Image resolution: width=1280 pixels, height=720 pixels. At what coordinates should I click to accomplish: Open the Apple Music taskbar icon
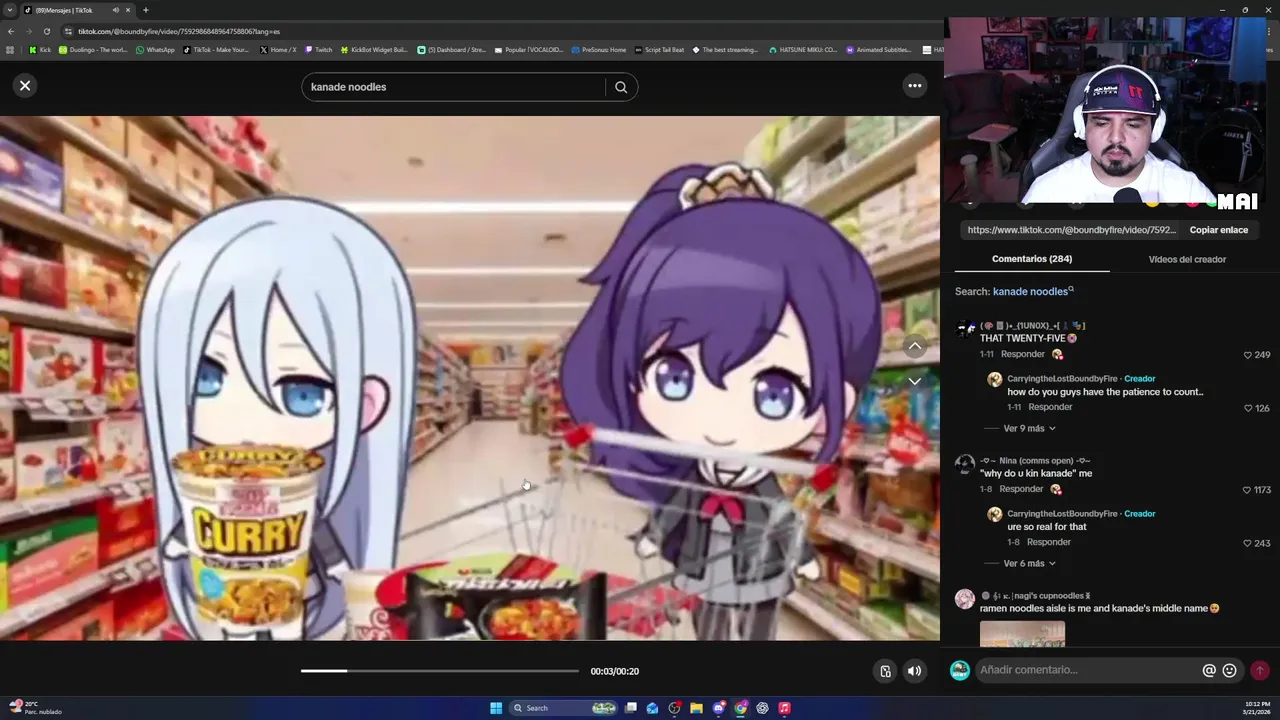pyautogui.click(x=785, y=708)
